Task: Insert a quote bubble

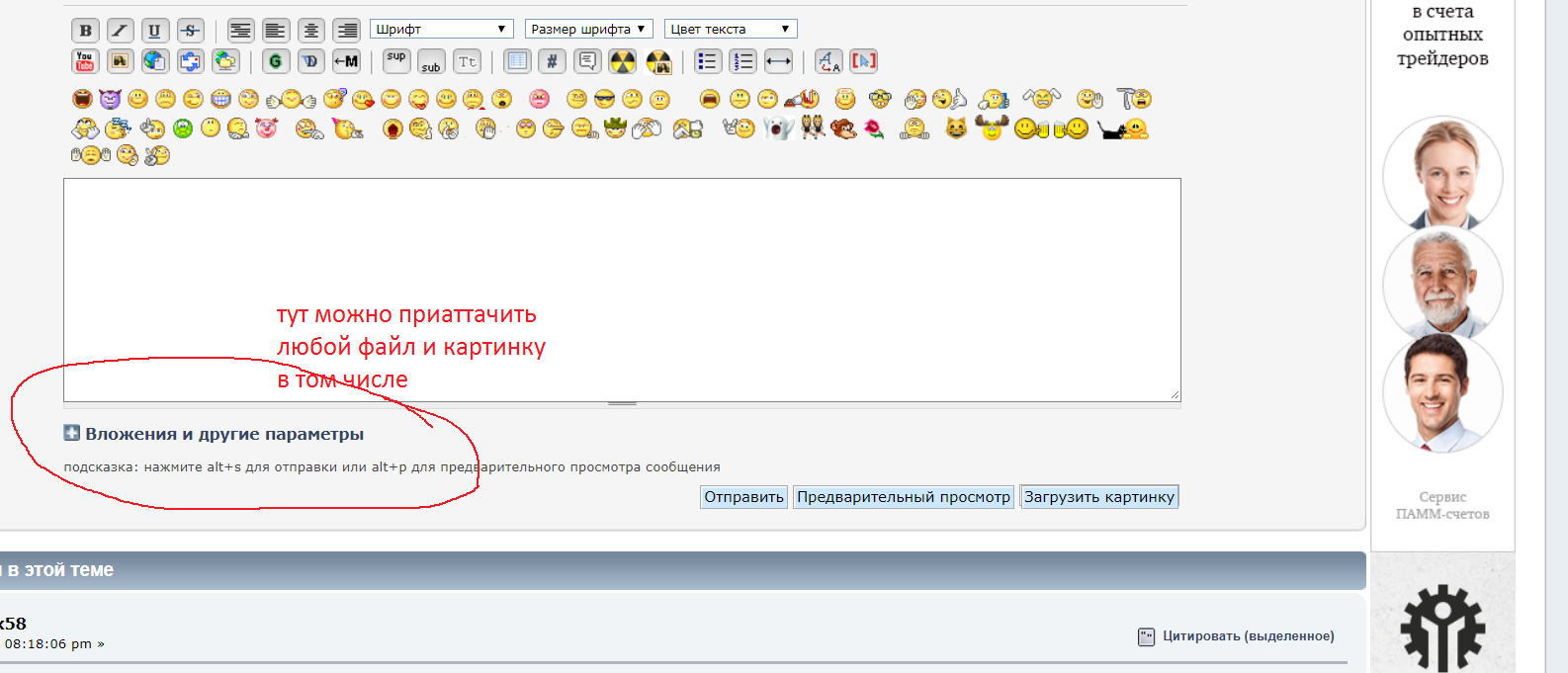Action: 587,61
